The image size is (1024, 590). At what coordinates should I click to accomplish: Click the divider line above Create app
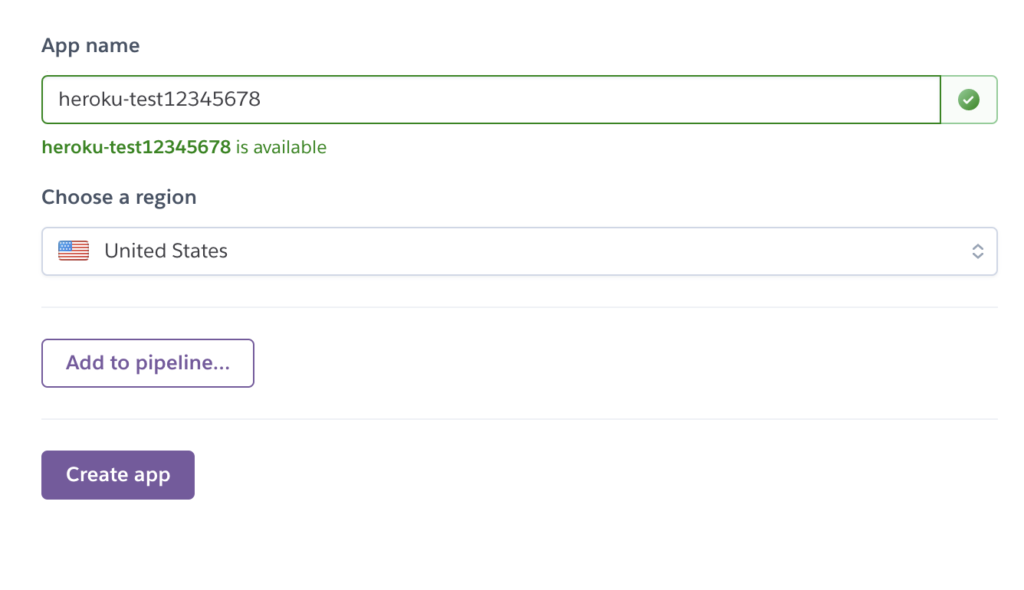(x=519, y=419)
